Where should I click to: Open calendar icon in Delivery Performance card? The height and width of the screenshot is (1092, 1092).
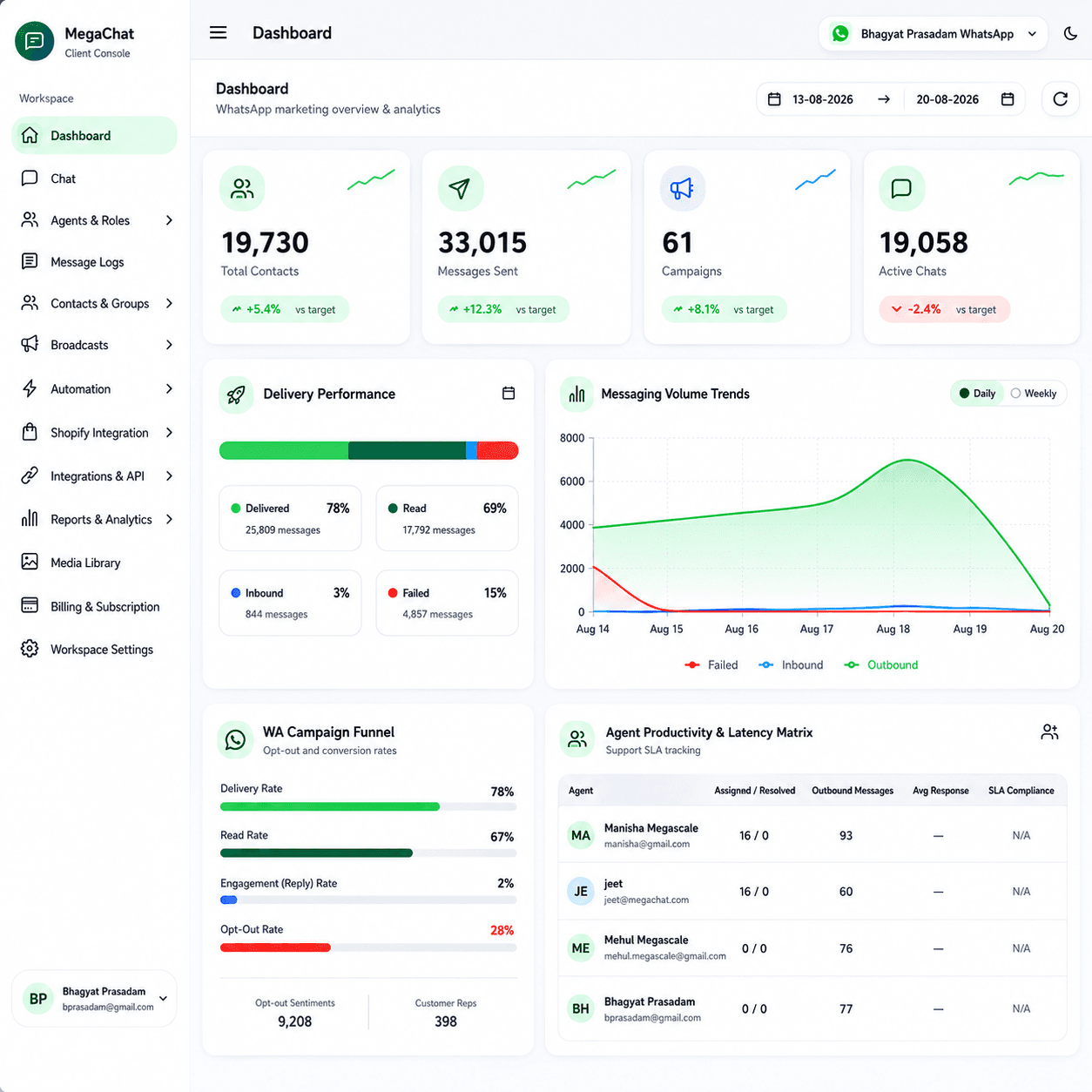tap(509, 394)
